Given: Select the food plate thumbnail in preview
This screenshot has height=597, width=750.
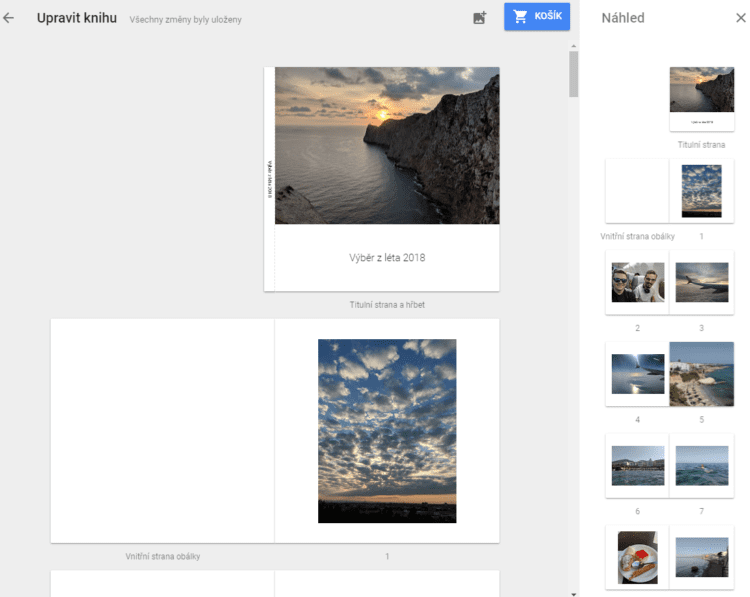Looking at the screenshot, I should [638, 557].
